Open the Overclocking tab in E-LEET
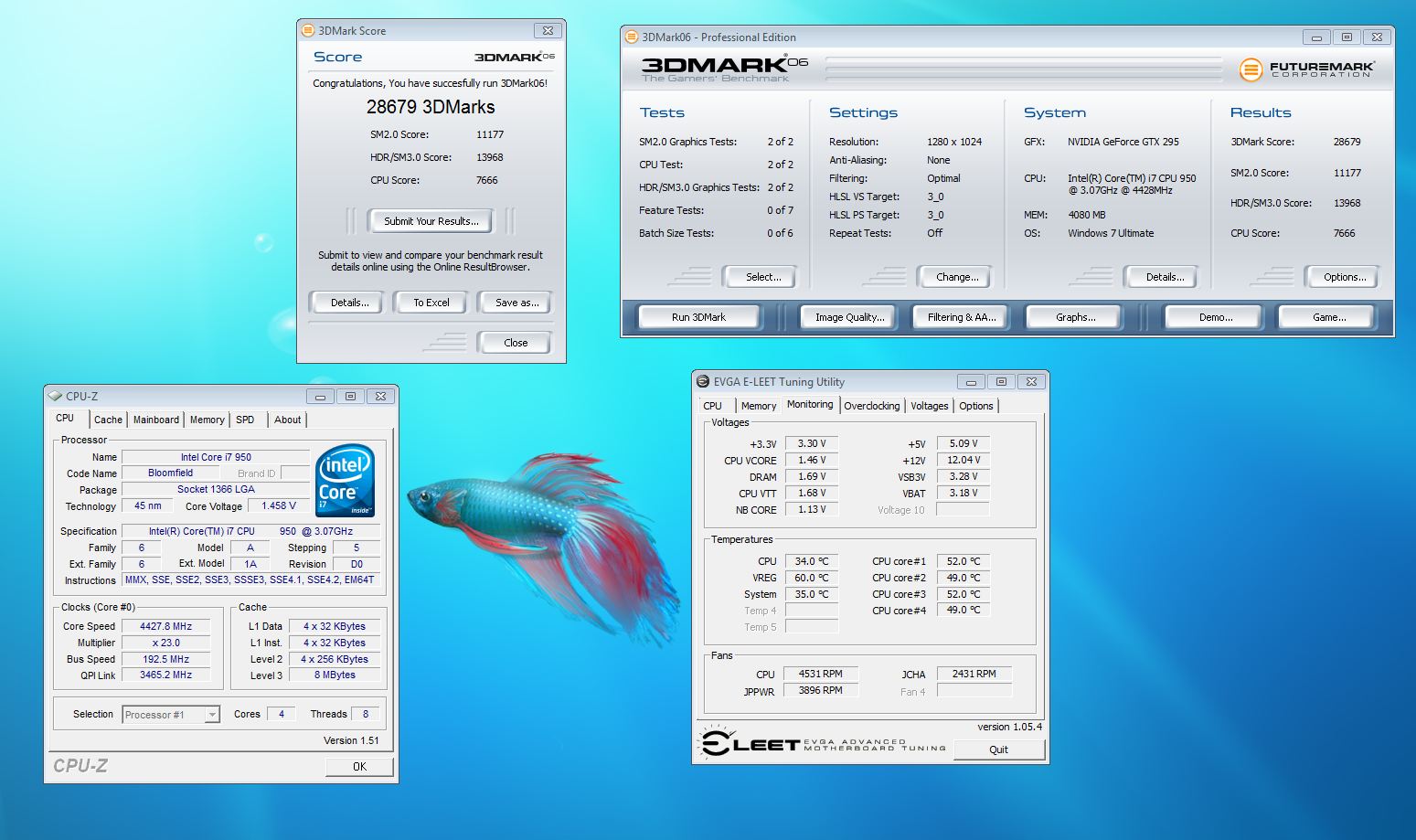Viewport: 1416px width, 840px height. coord(871,406)
